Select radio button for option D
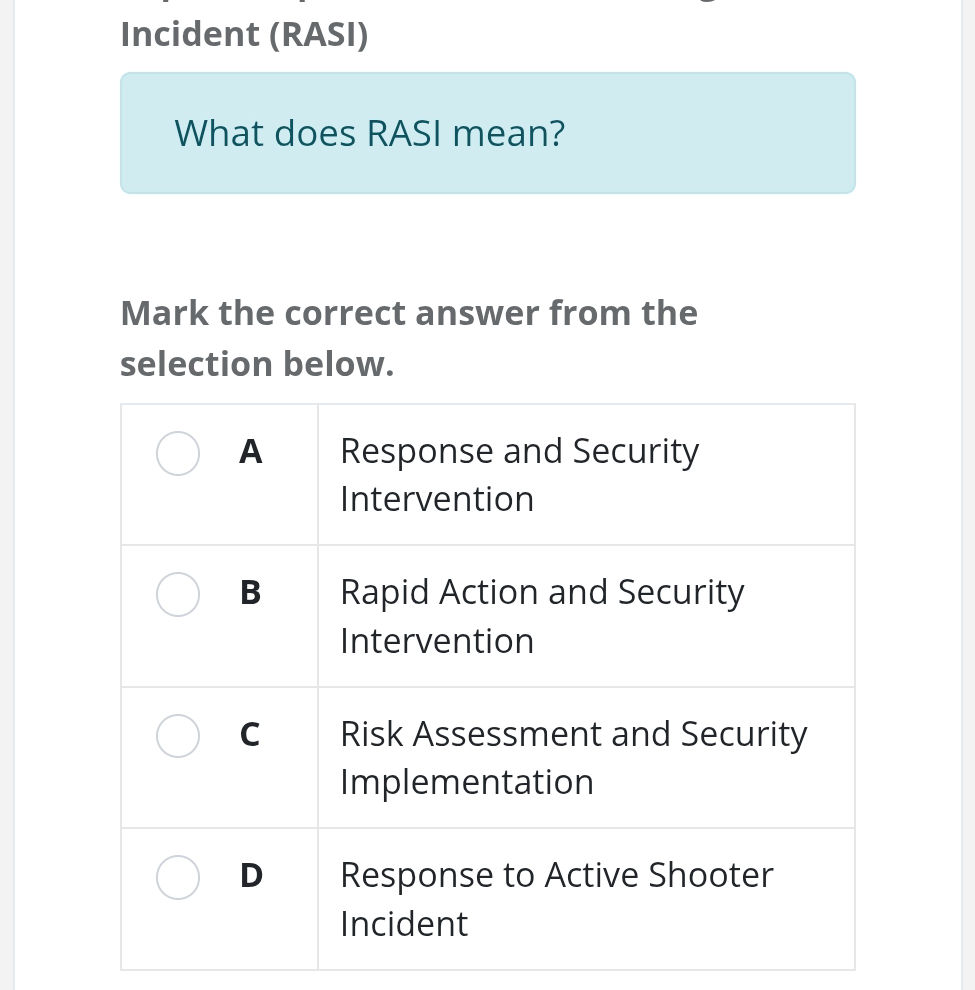Image resolution: width=975 pixels, height=990 pixels. (x=178, y=877)
